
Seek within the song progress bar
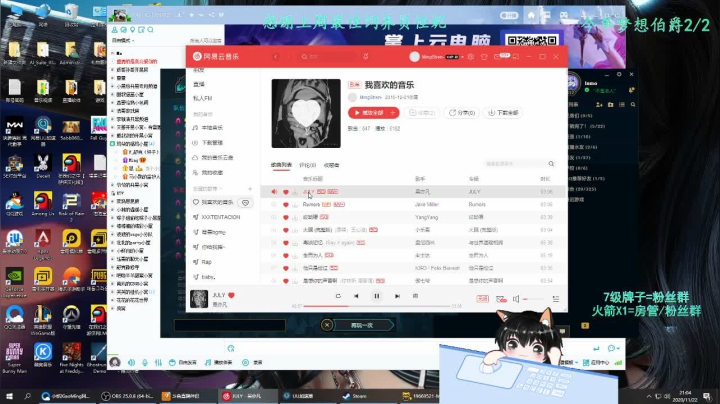tap(377, 306)
